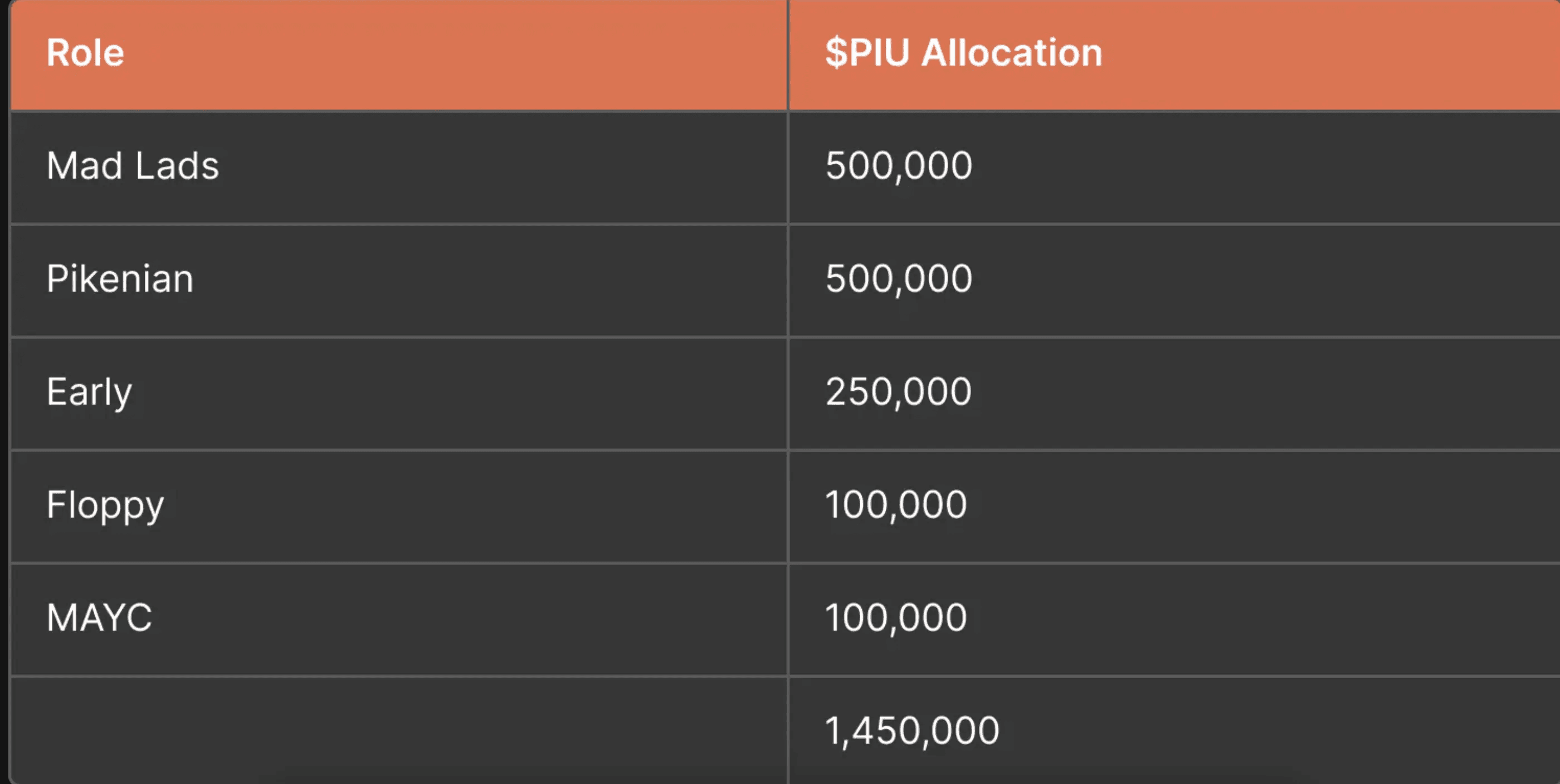1560x784 pixels.
Task: Click Floppy 100,000 allocation value
Action: [x=896, y=504]
